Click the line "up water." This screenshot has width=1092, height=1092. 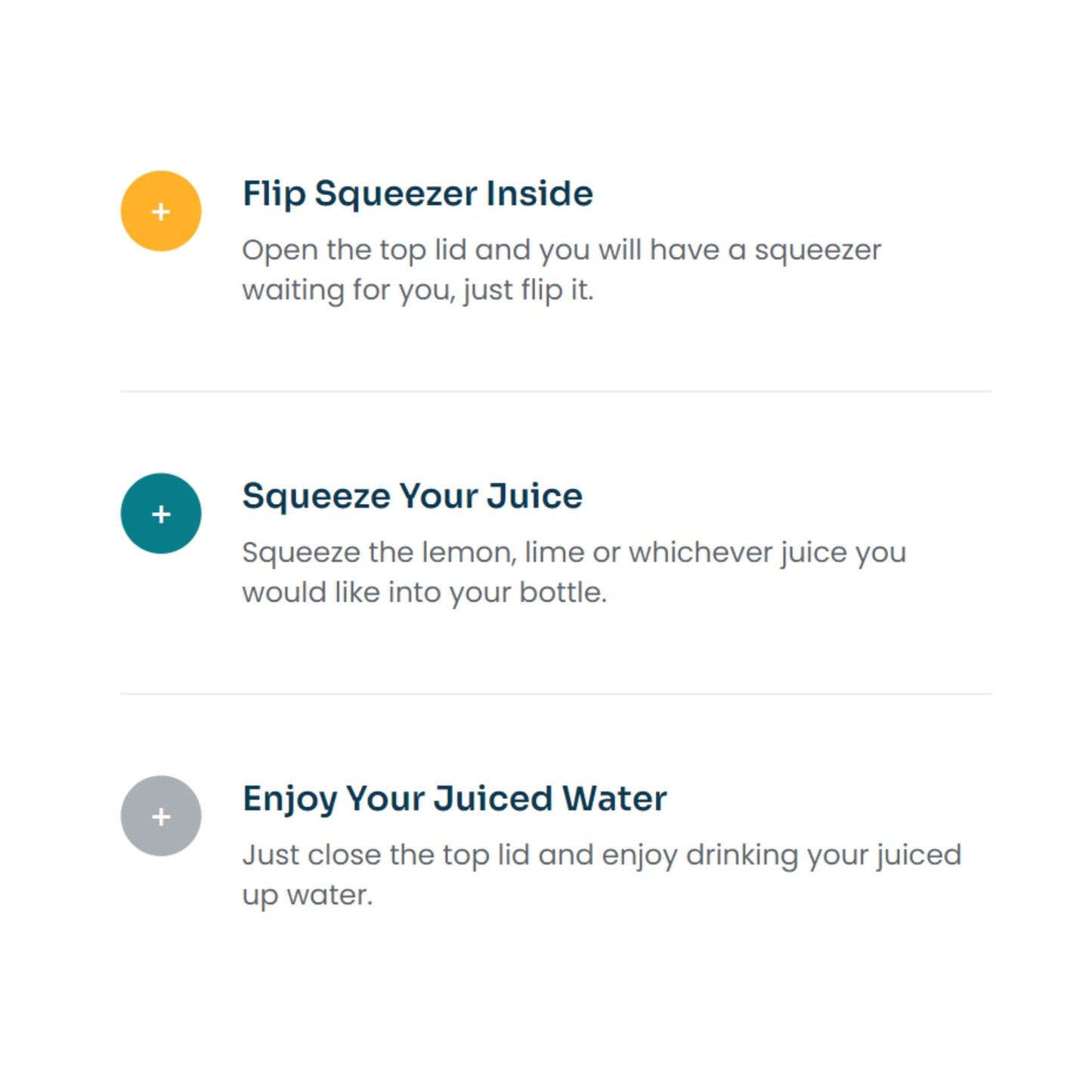[x=307, y=896]
